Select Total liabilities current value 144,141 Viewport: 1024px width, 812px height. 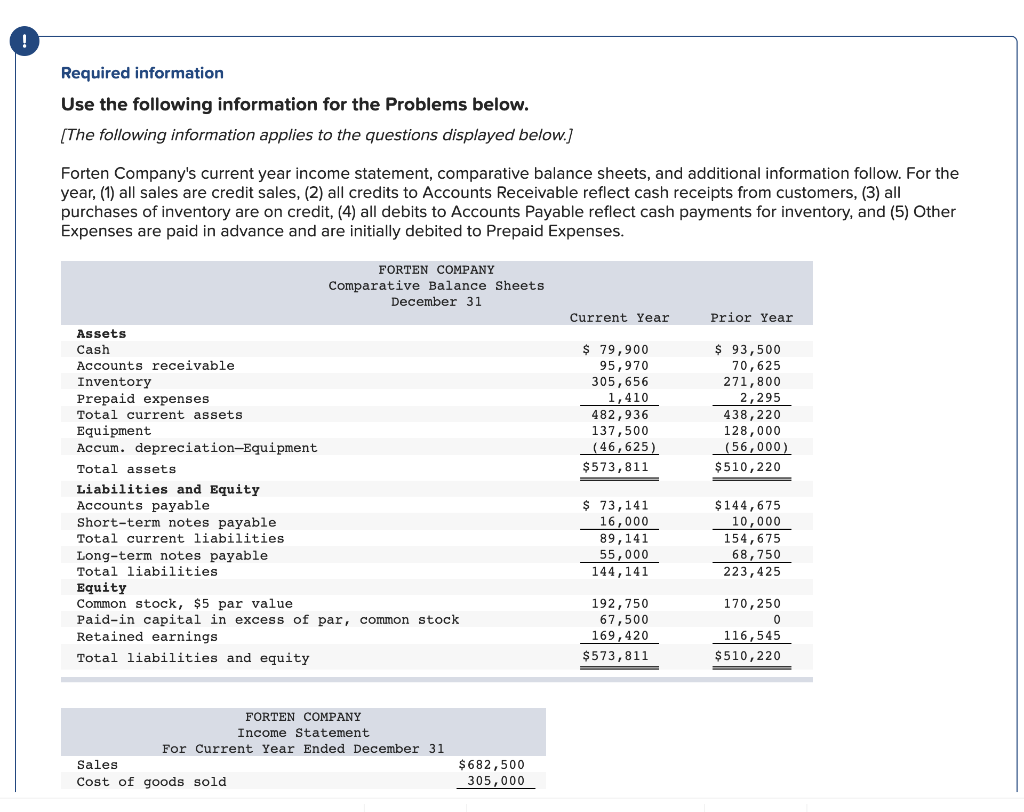click(620, 572)
